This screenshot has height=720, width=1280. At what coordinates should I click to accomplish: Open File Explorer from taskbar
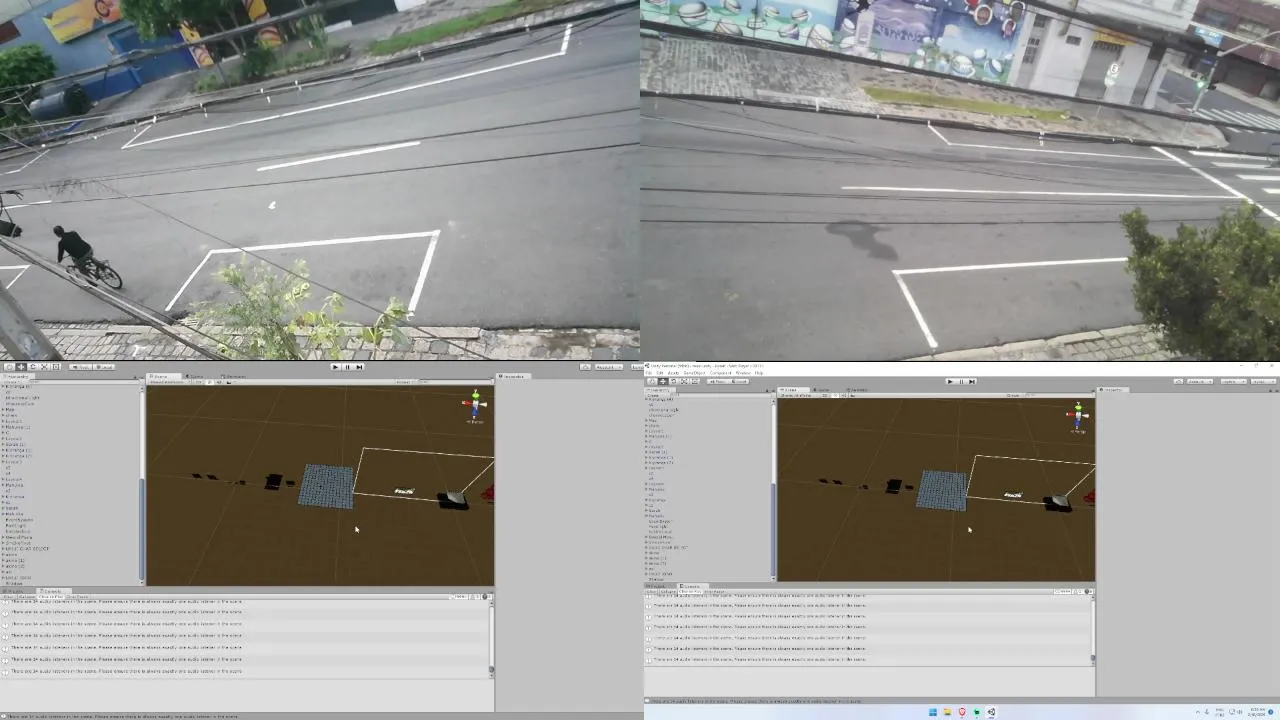[947, 712]
